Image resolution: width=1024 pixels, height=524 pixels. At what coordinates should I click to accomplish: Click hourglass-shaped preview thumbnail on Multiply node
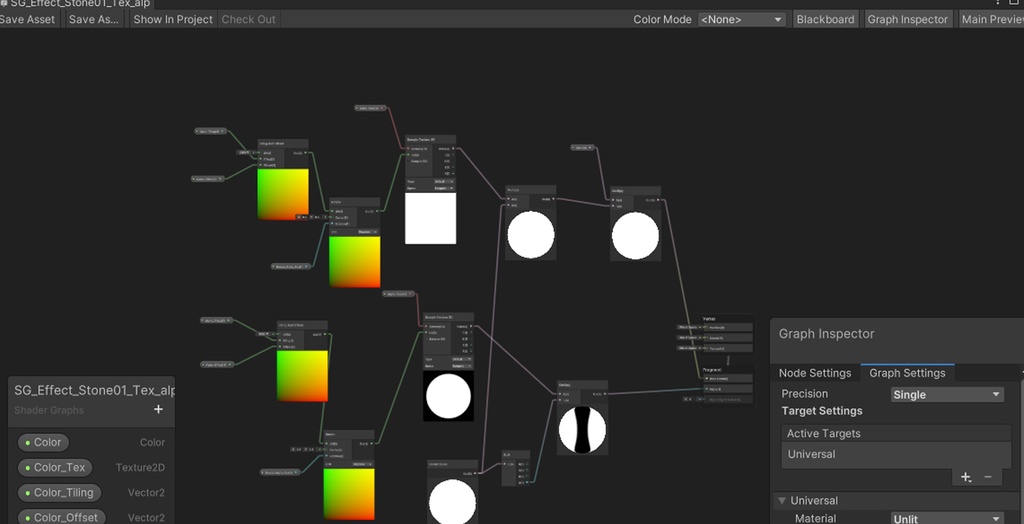pos(583,430)
